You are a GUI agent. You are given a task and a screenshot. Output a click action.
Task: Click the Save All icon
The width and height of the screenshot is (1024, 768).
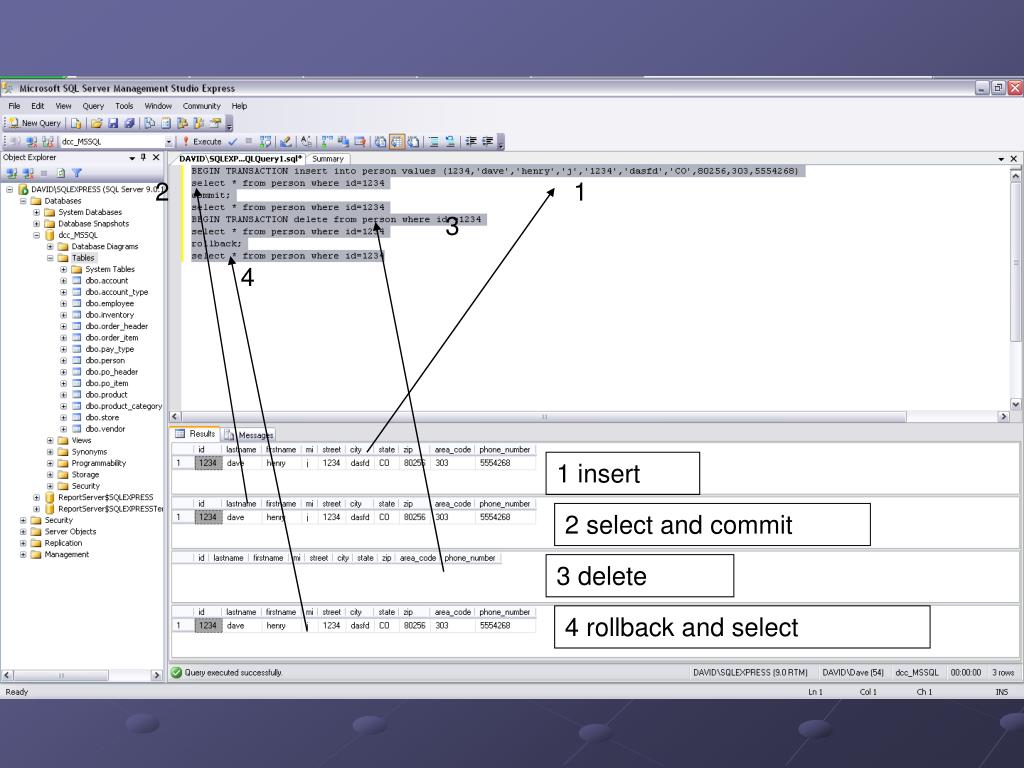click(x=129, y=123)
